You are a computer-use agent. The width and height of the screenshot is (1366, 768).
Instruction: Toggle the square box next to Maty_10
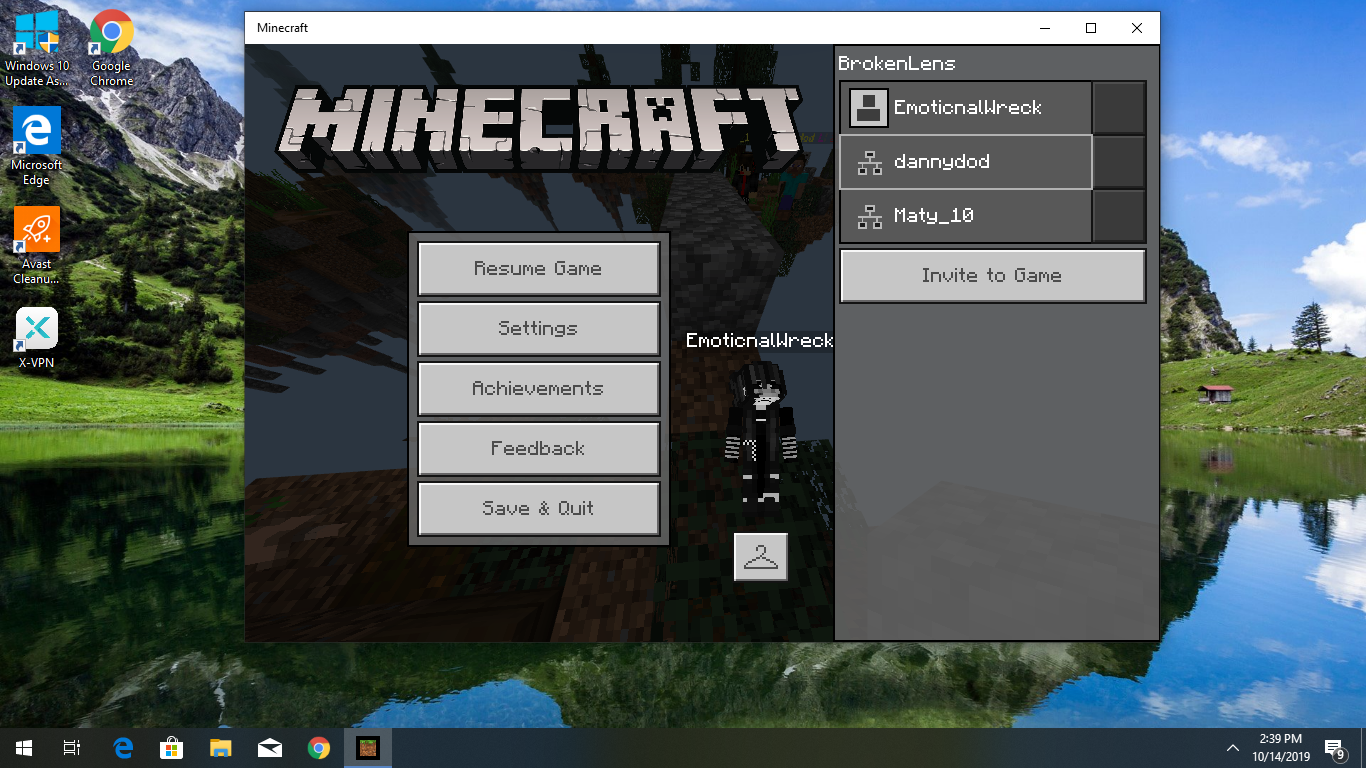click(1119, 216)
